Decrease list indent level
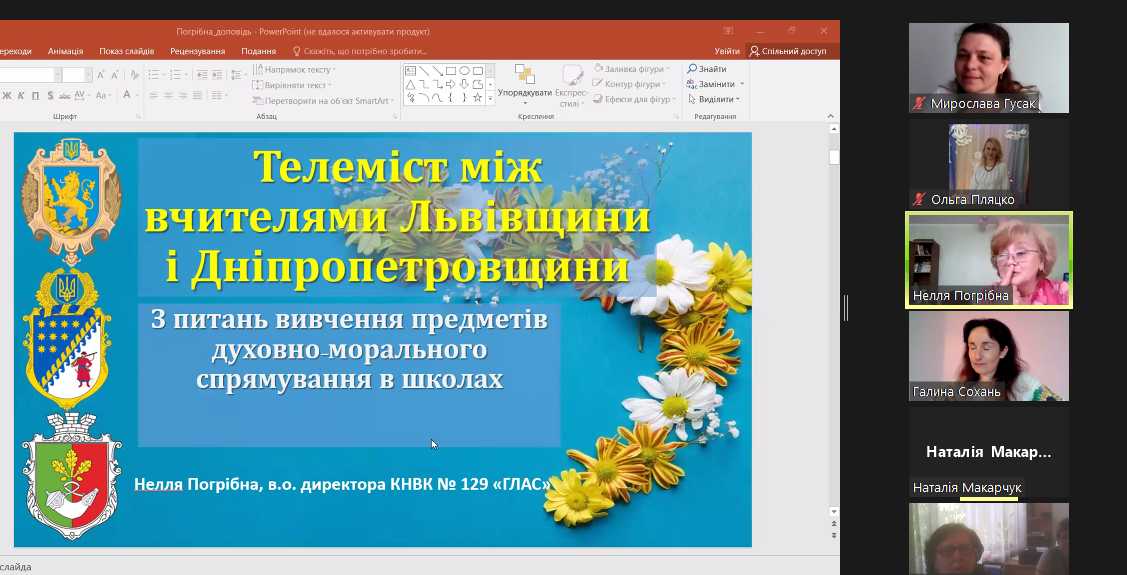This screenshot has height=575, width=1127. [202, 75]
